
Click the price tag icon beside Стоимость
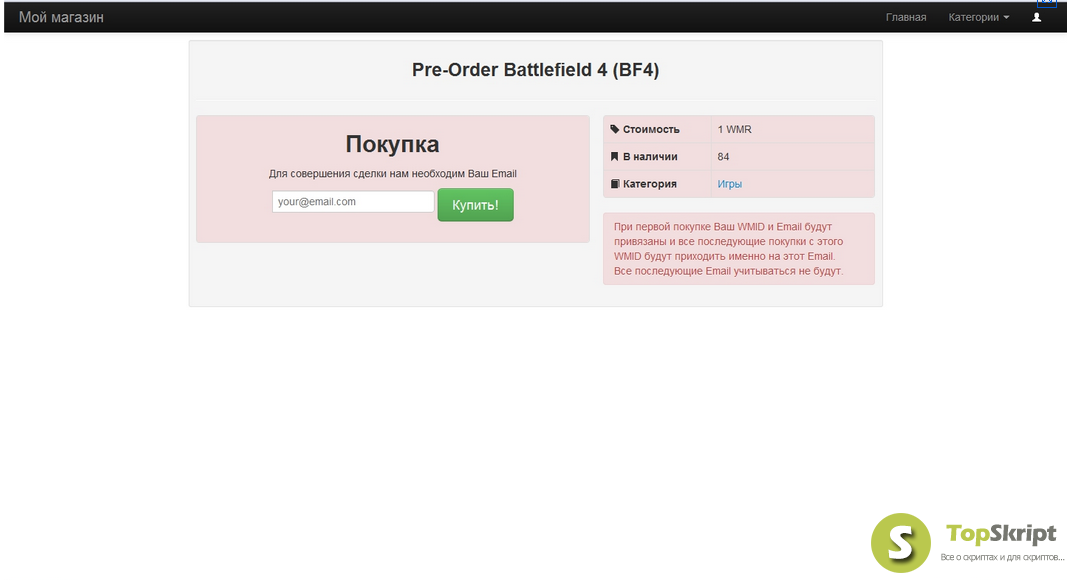click(615, 129)
